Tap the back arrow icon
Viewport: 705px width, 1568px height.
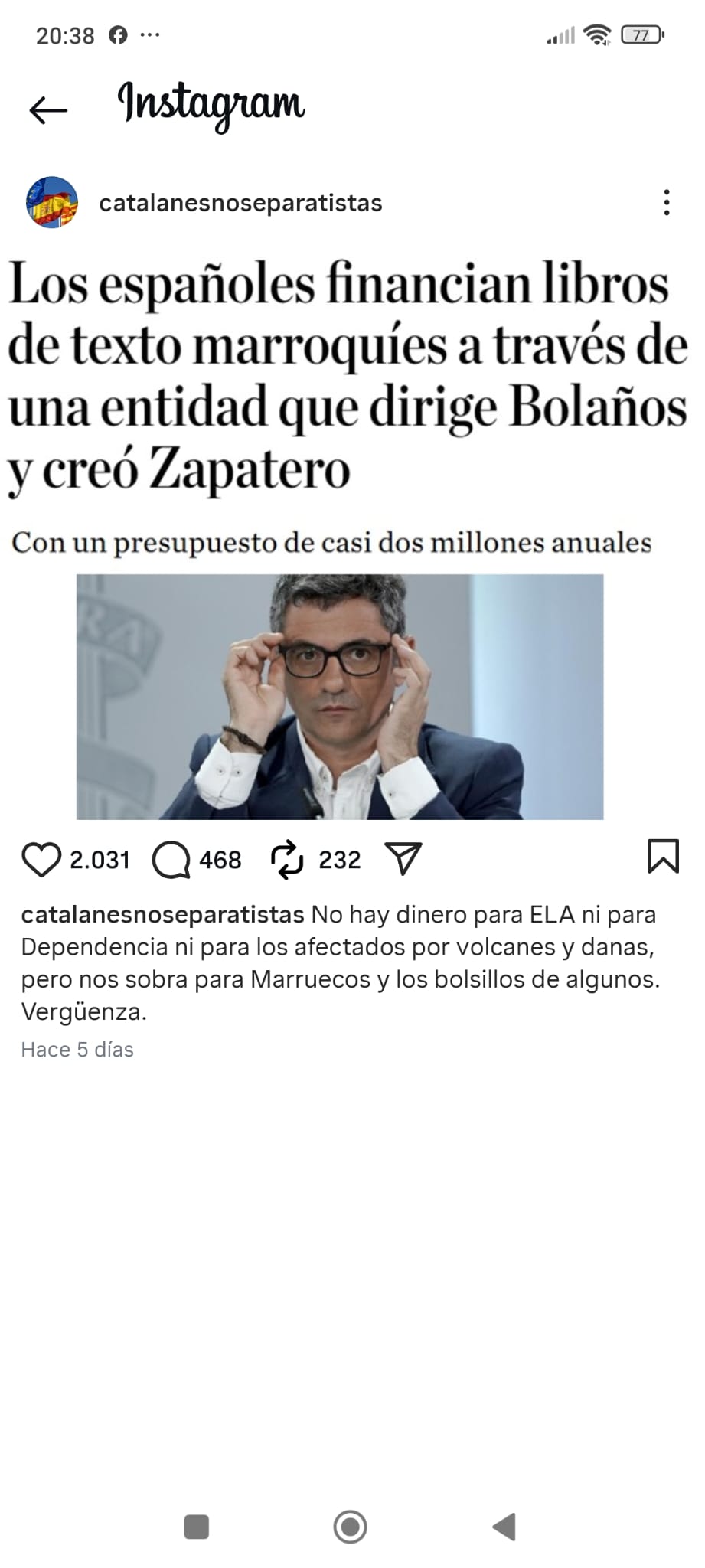pyautogui.click(x=48, y=111)
